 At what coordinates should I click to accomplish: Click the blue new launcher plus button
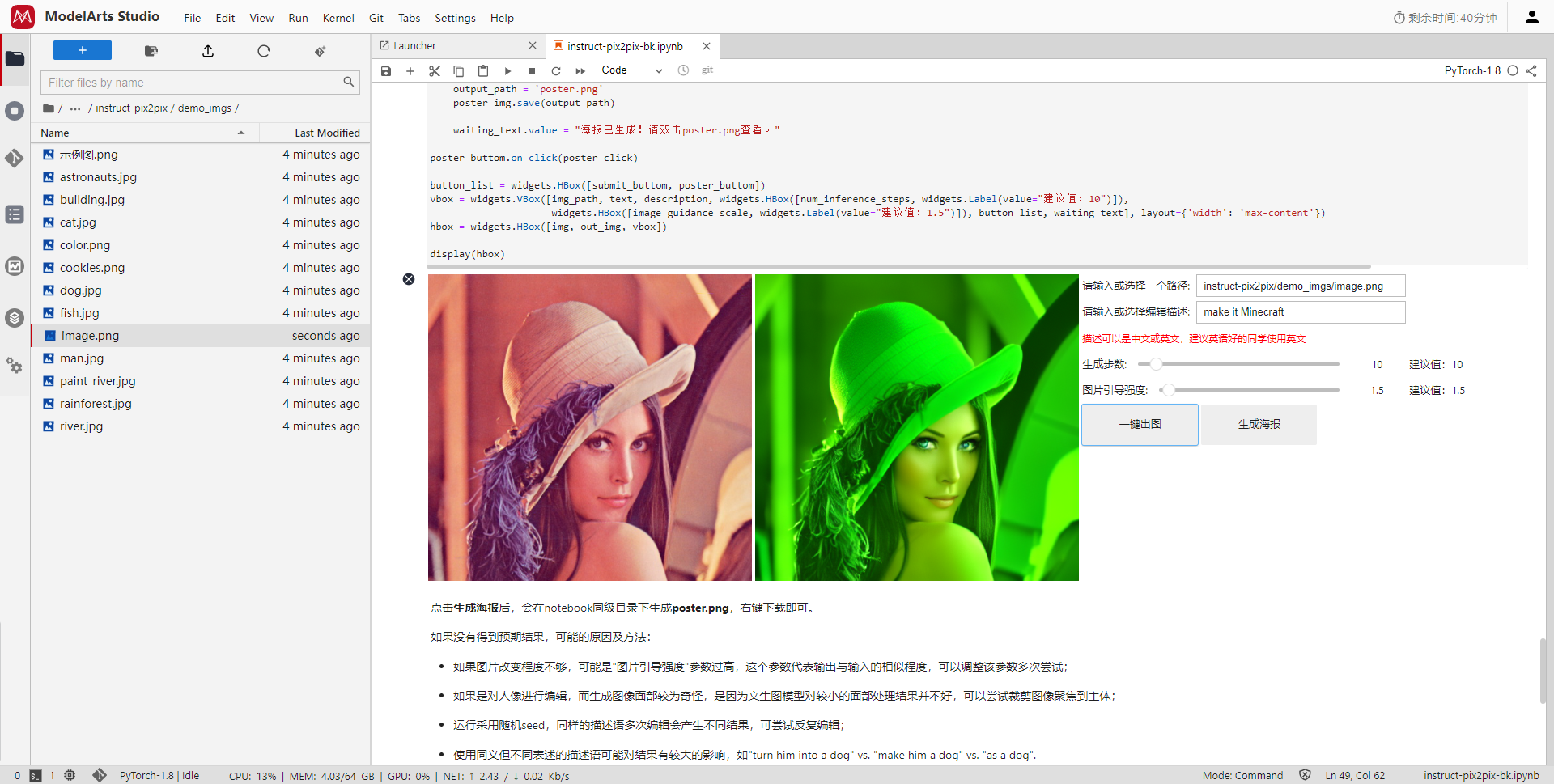click(x=83, y=51)
